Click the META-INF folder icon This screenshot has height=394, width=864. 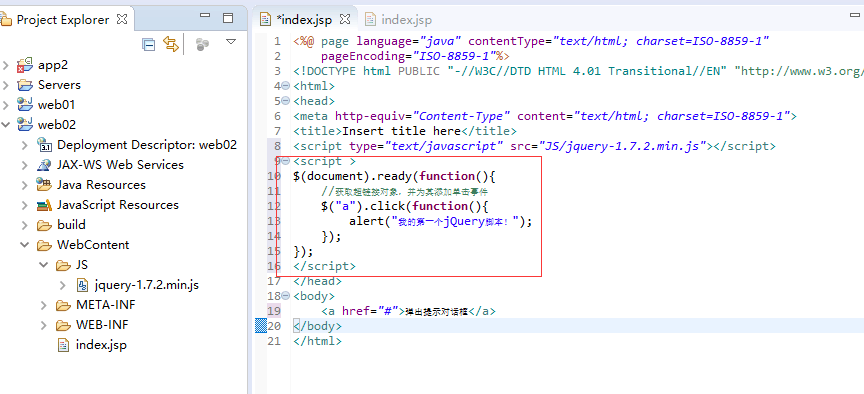point(63,305)
